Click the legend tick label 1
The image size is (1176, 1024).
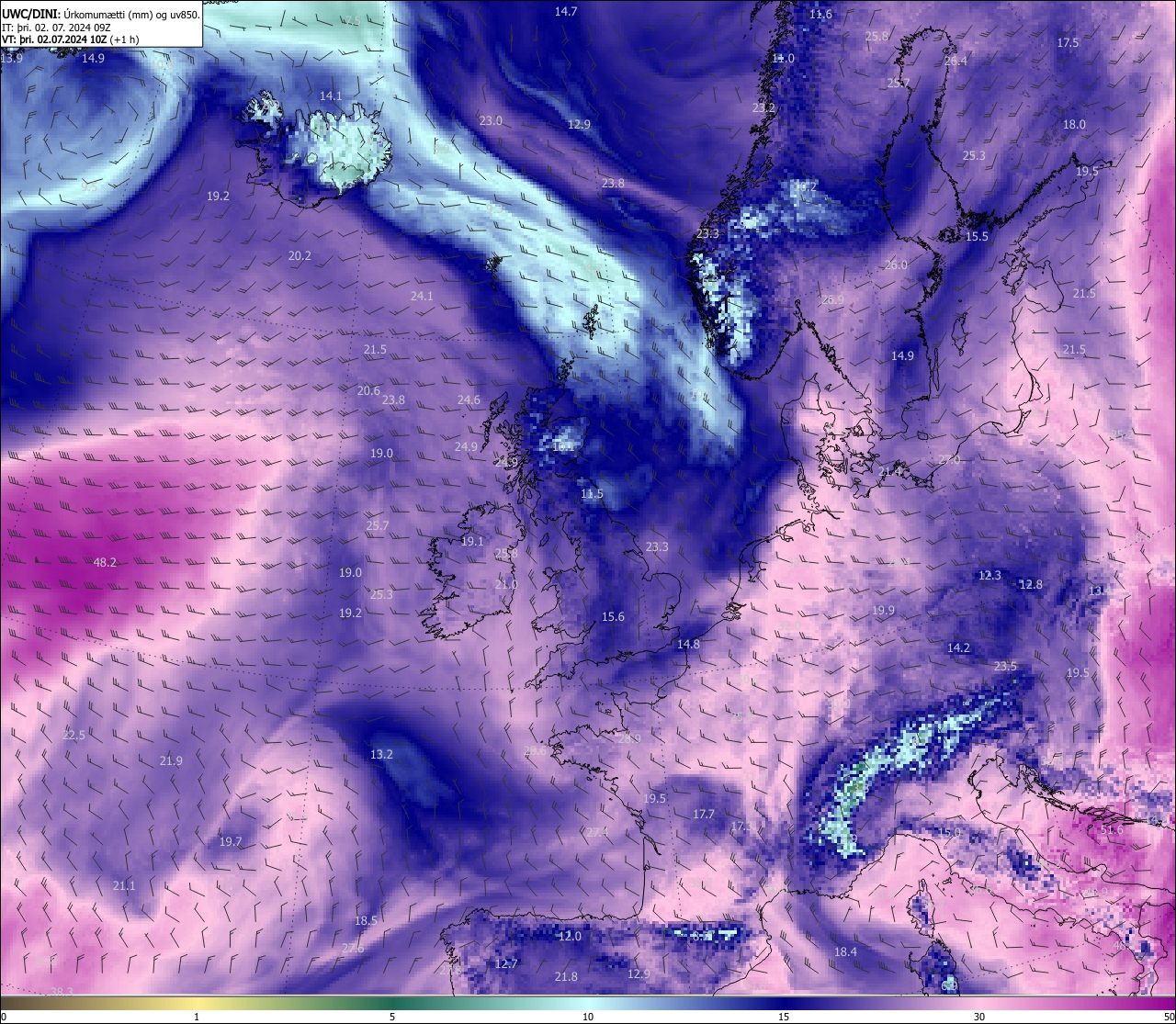coord(197,1017)
